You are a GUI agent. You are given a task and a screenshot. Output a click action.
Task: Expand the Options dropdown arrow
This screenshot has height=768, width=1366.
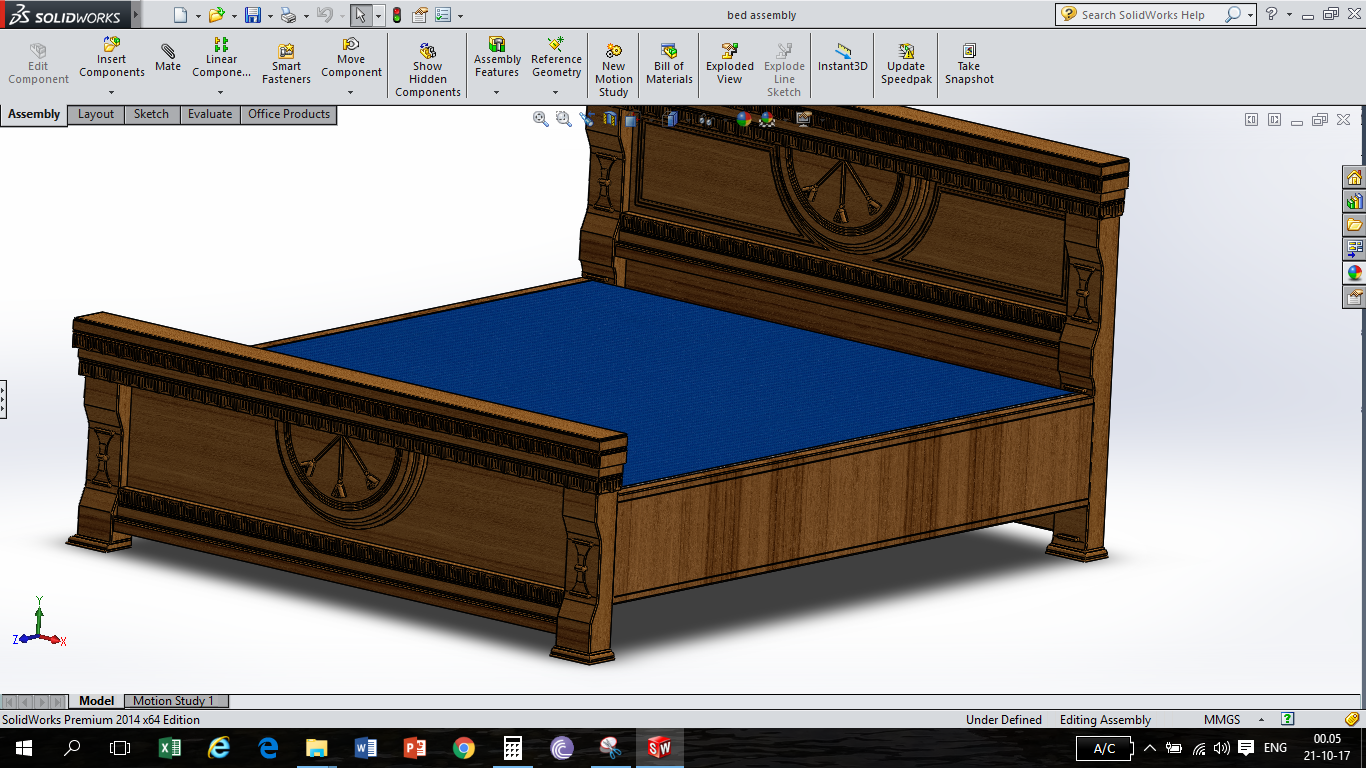click(460, 16)
